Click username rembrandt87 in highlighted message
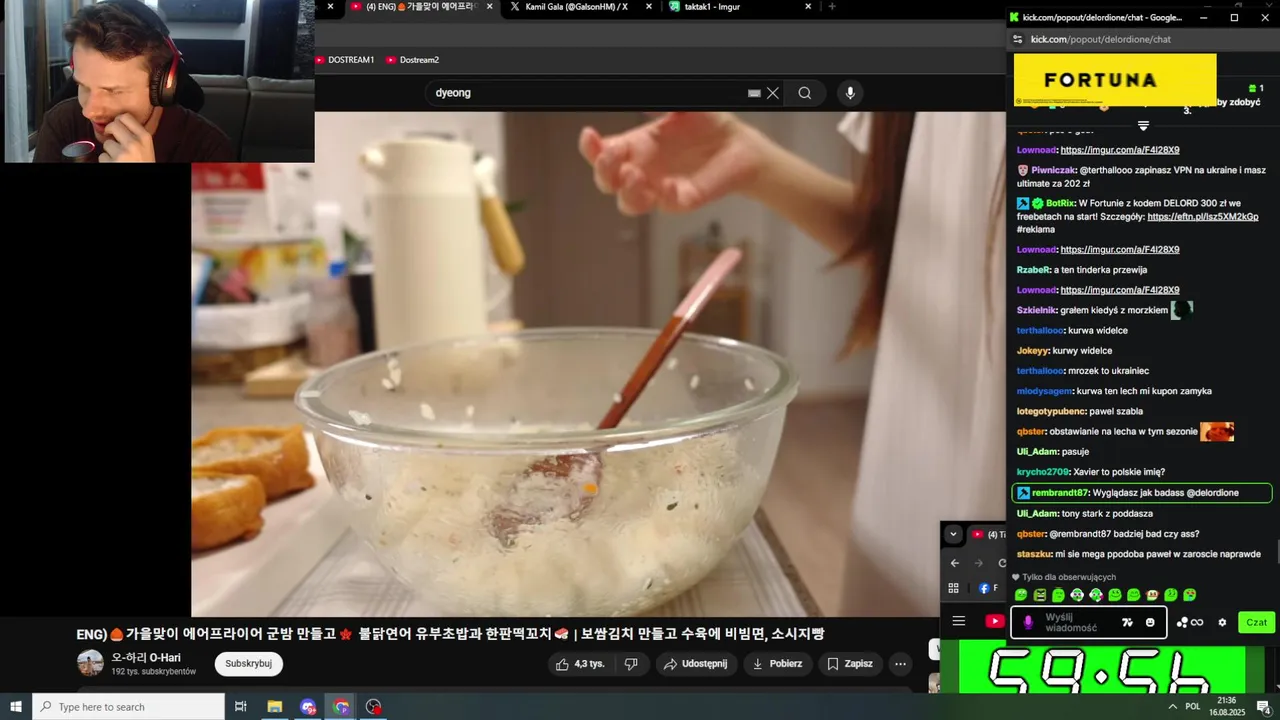The height and width of the screenshot is (720, 1280). (x=1060, y=493)
